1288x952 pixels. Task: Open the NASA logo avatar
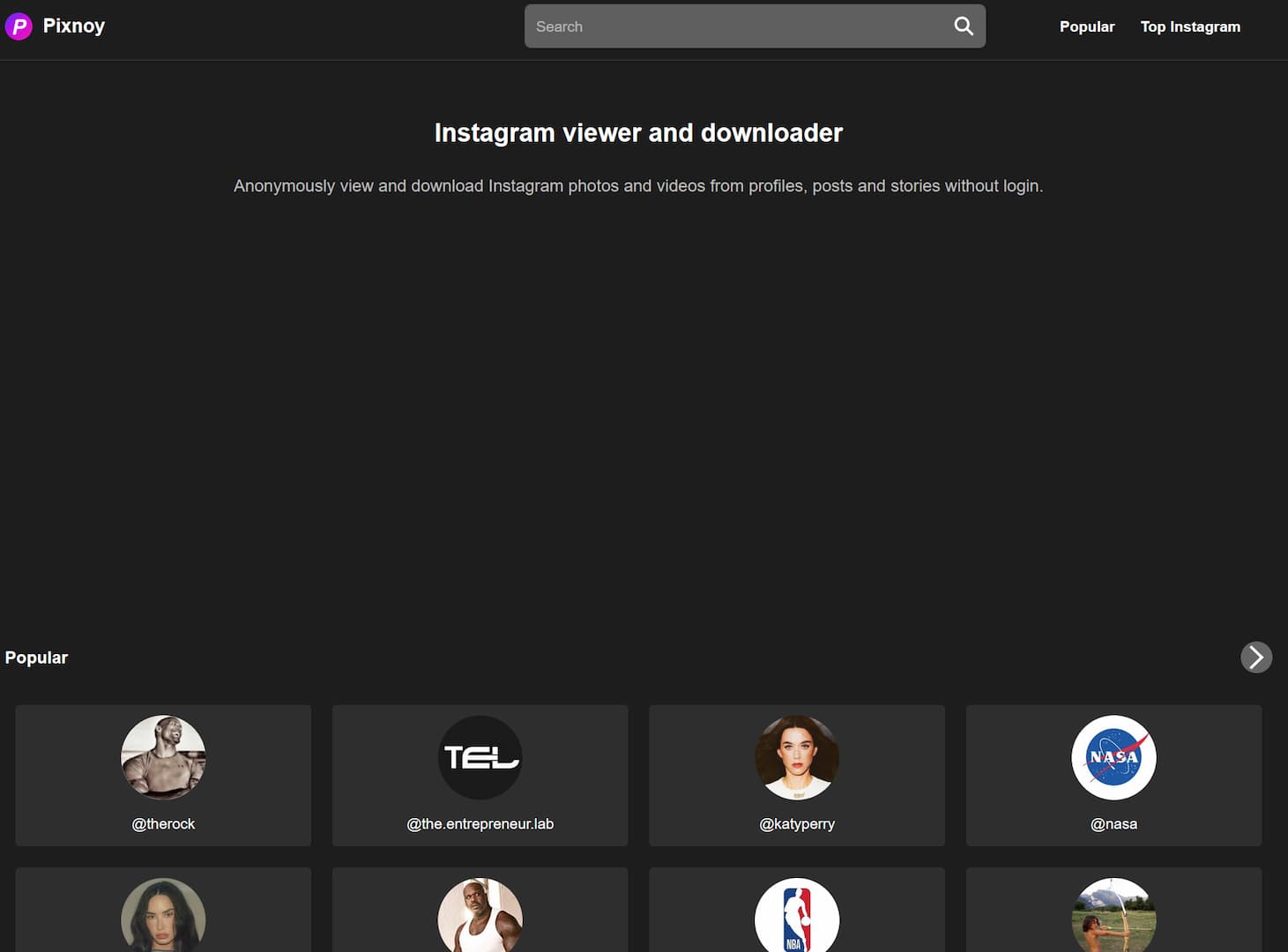1113,757
